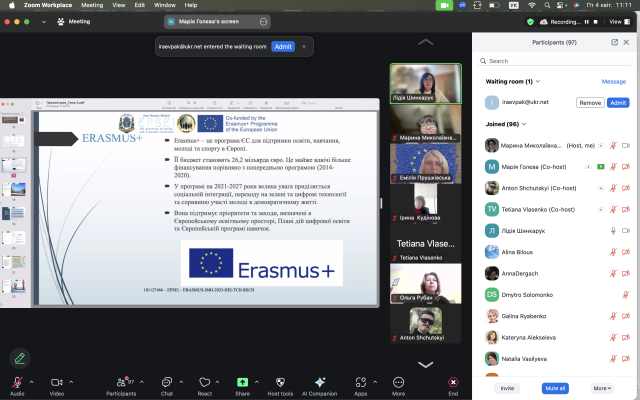Open the View layout options
Image resolution: width=640 pixels, height=400 pixels.
[x=620, y=22]
